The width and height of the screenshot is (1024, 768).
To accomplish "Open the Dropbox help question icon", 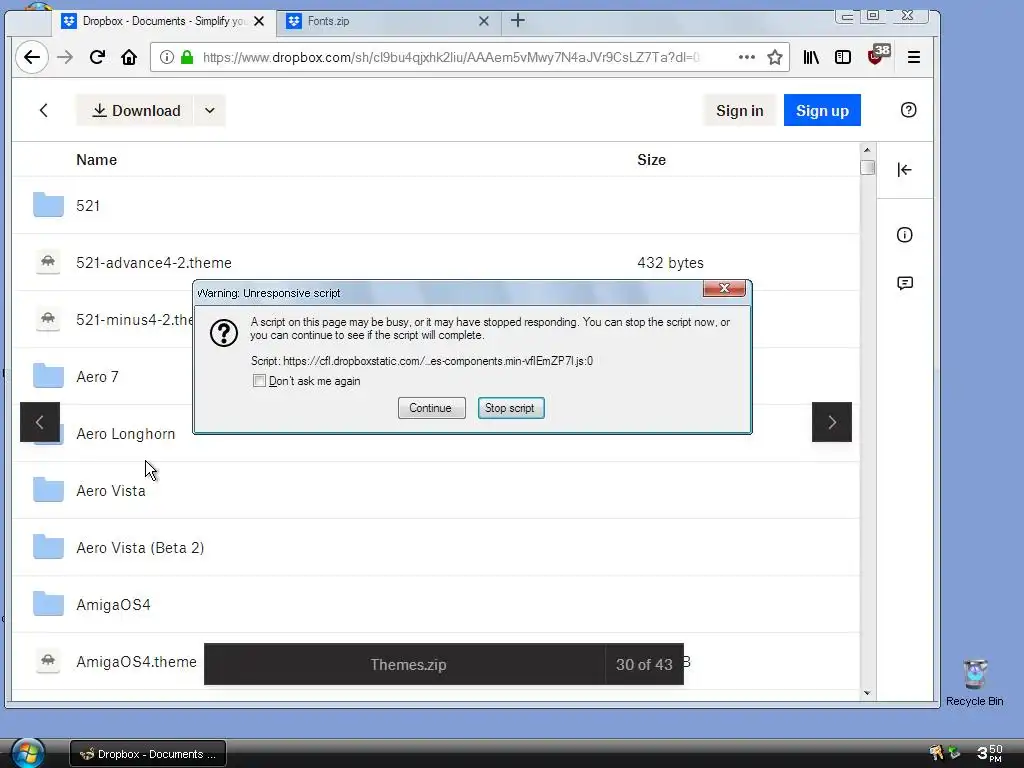I will 908,110.
